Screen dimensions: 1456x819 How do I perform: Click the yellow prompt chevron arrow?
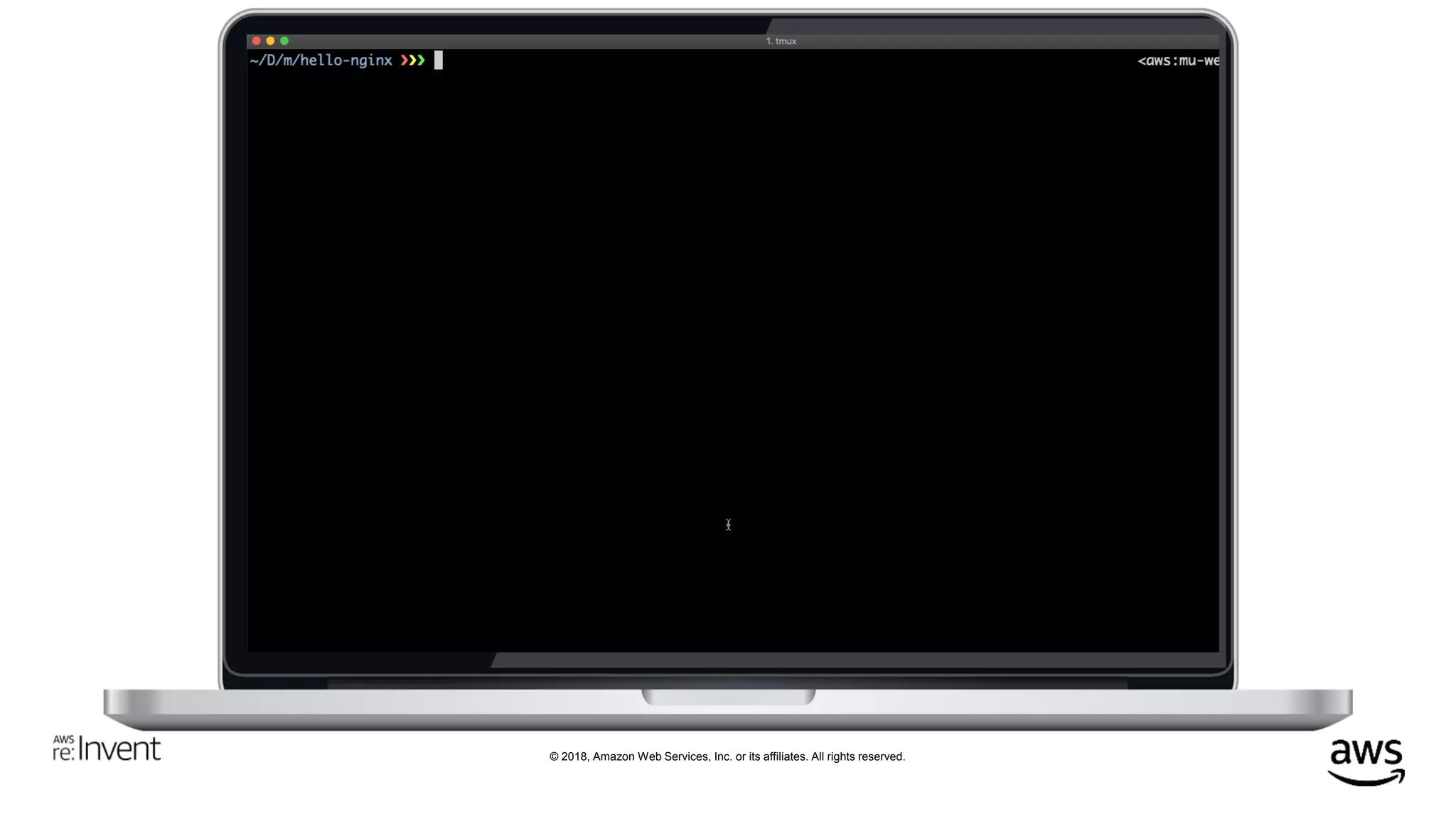(412, 60)
